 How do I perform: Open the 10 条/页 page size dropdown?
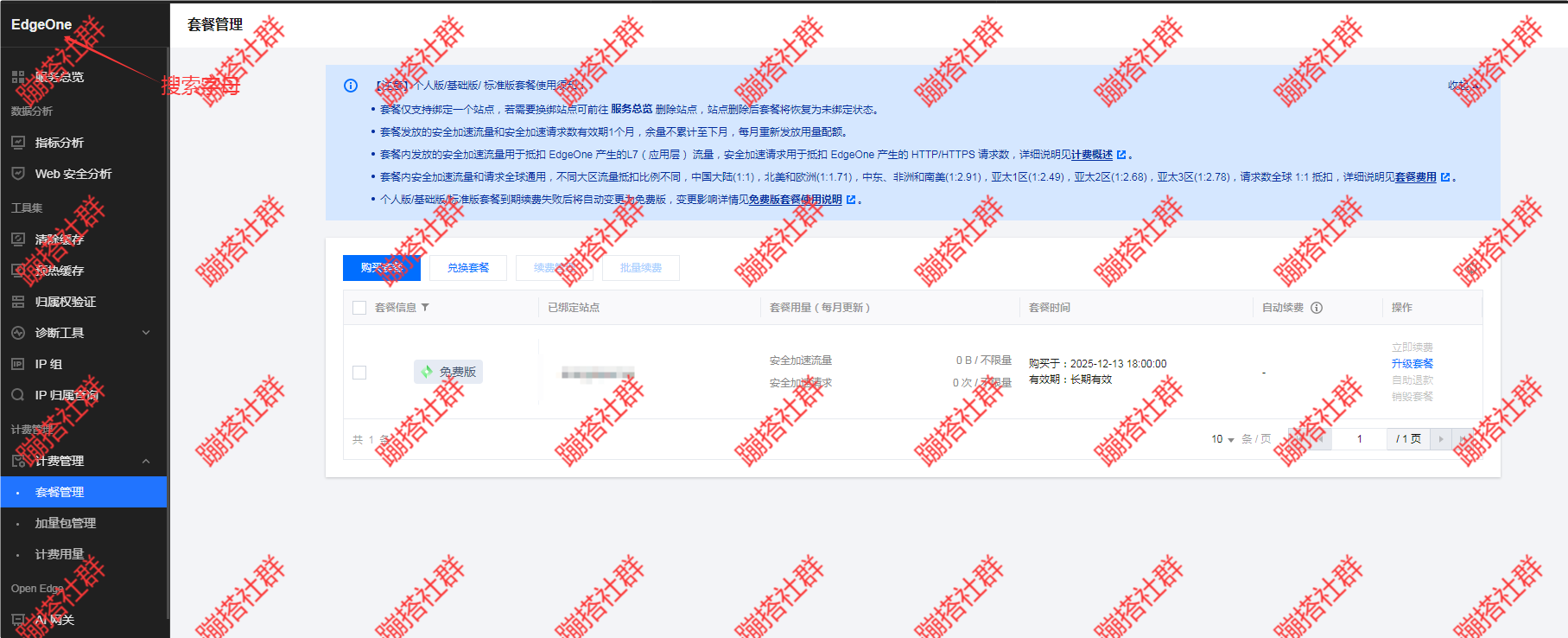[1222, 439]
